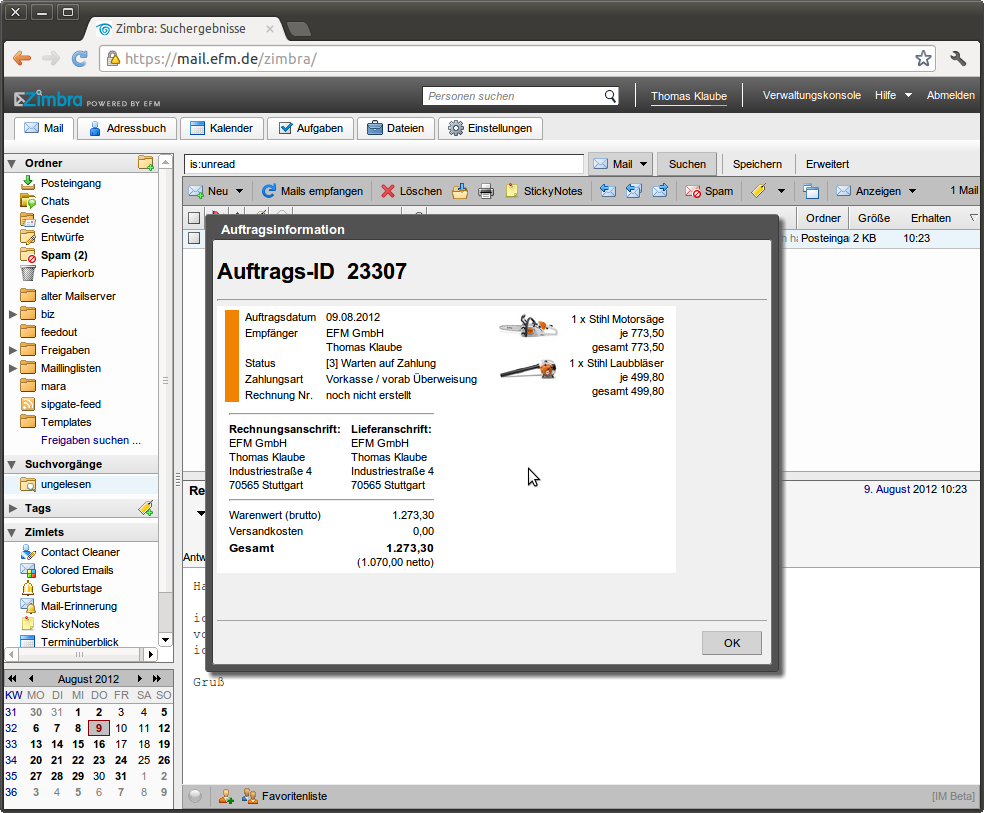The image size is (984, 813).
Task: Click OK in Auftragsinformation dialog
Action: (732, 643)
